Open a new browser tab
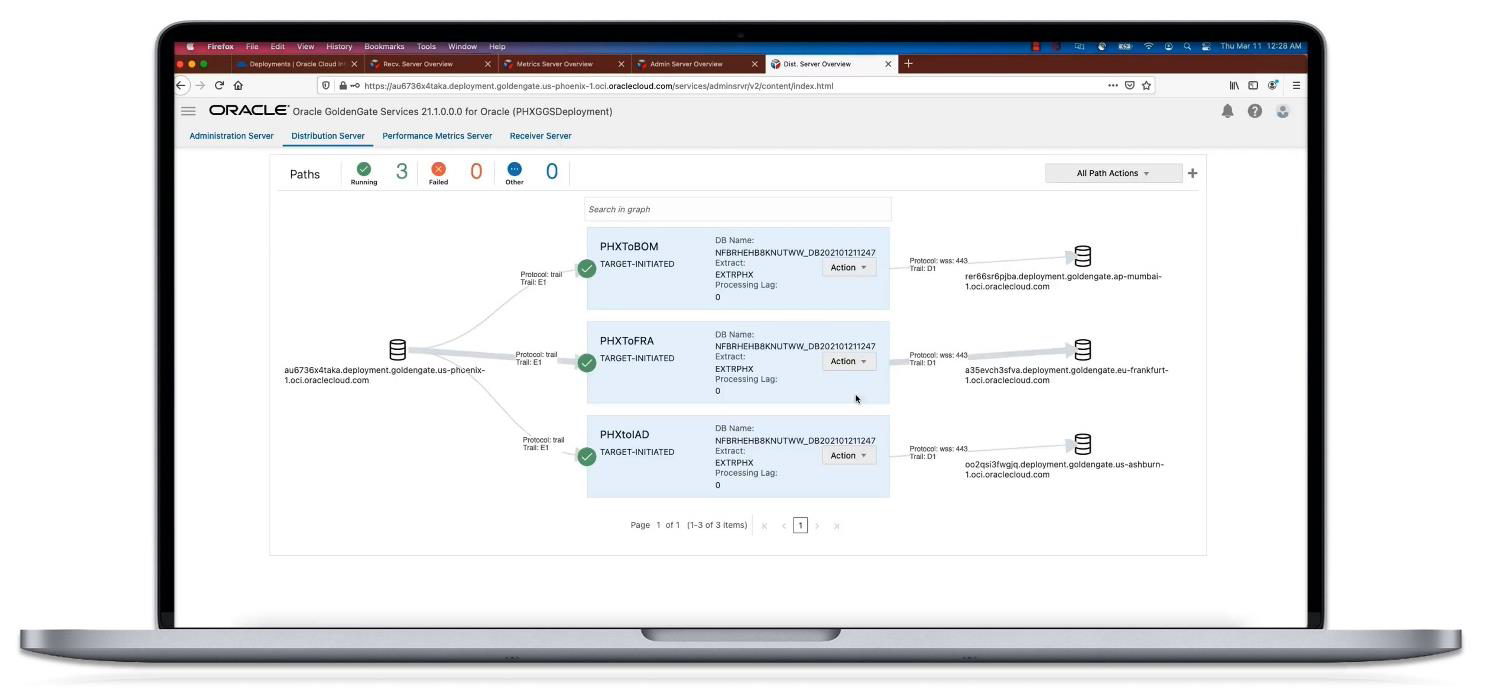1486x699 pixels. pyautogui.click(x=908, y=64)
